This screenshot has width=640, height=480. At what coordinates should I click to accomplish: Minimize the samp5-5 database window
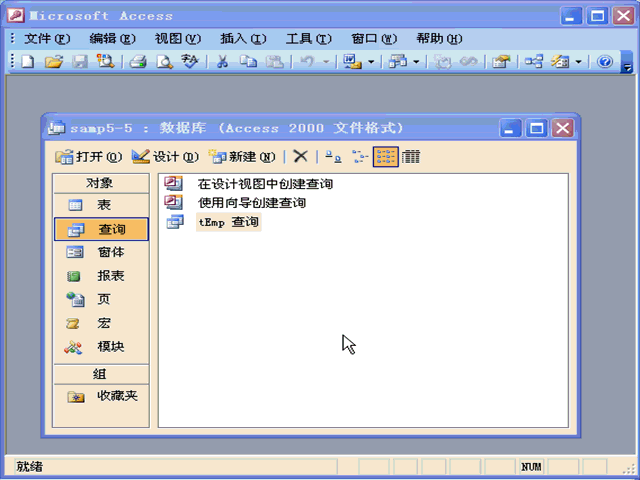click(x=510, y=129)
